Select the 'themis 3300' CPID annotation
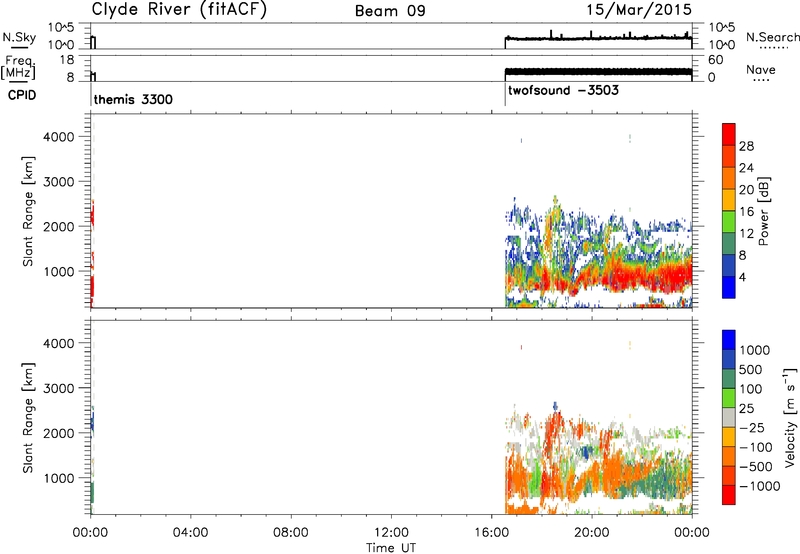The width and height of the screenshot is (800, 554). 133,99
